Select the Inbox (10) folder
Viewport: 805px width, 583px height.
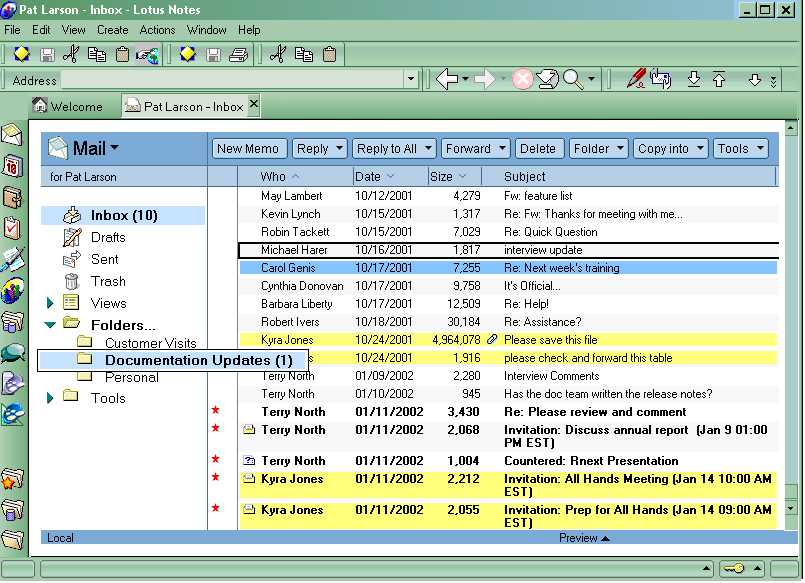[123, 216]
